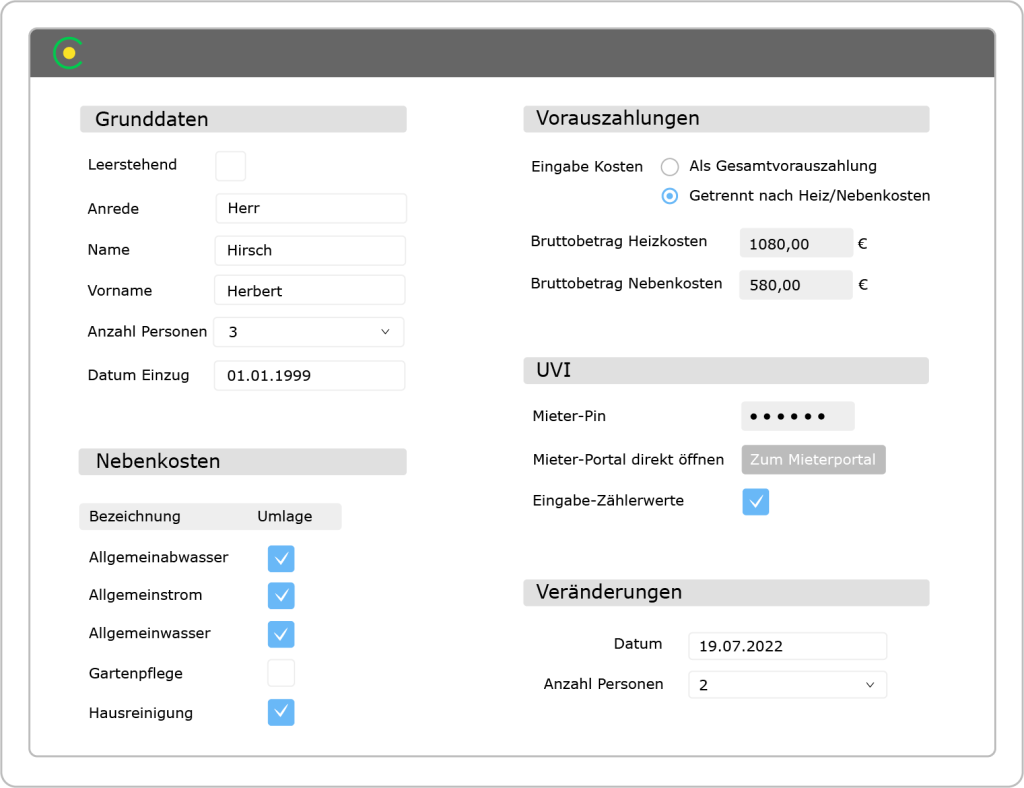Select Getrennt nach Heiz/Nebenkosten radio option
The width and height of the screenshot is (1024, 788).
pos(669,196)
